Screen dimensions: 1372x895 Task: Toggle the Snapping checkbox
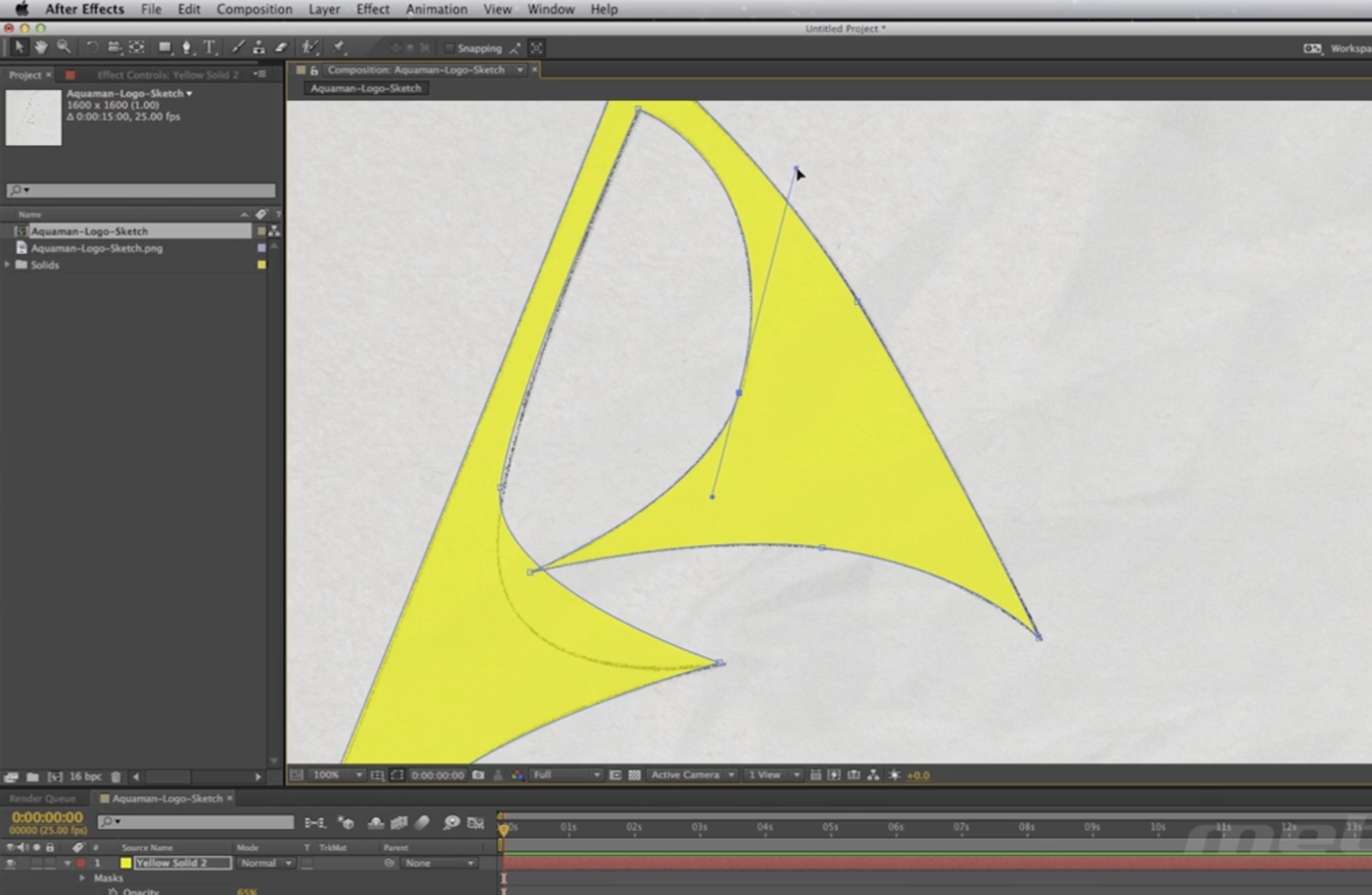click(x=450, y=48)
